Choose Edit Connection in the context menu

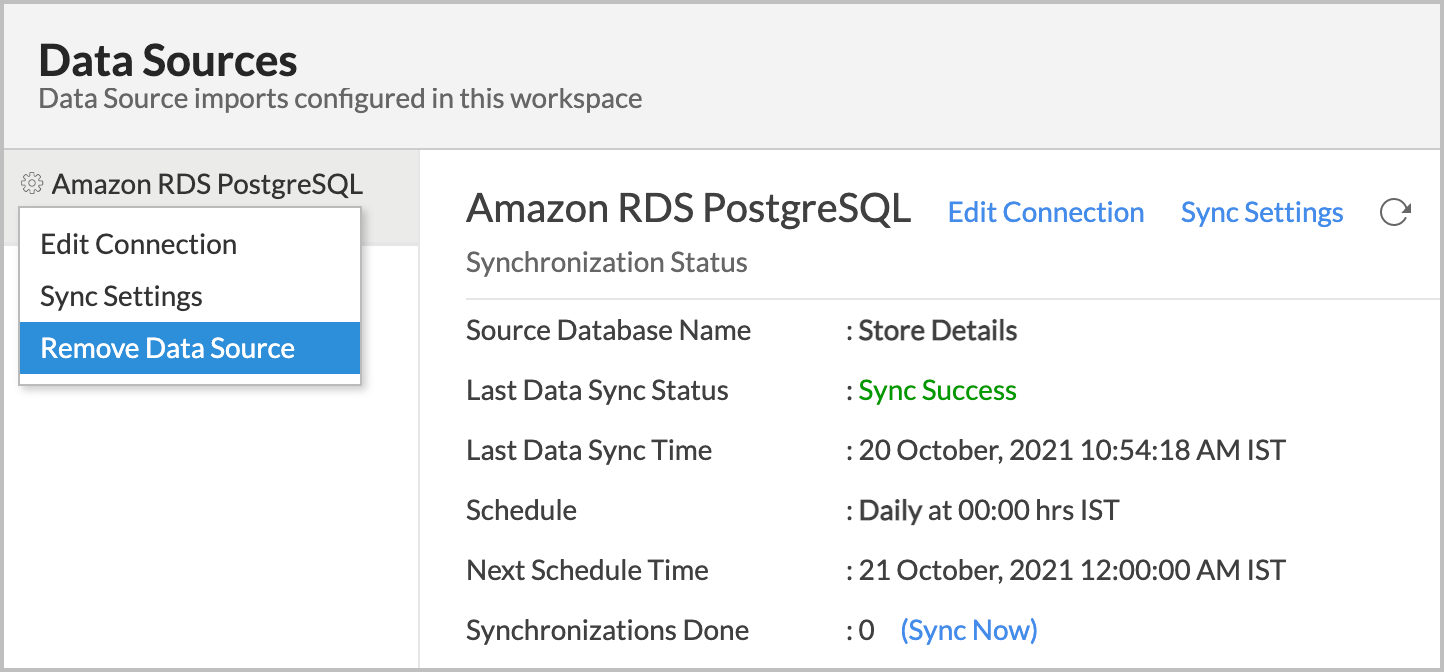(138, 243)
